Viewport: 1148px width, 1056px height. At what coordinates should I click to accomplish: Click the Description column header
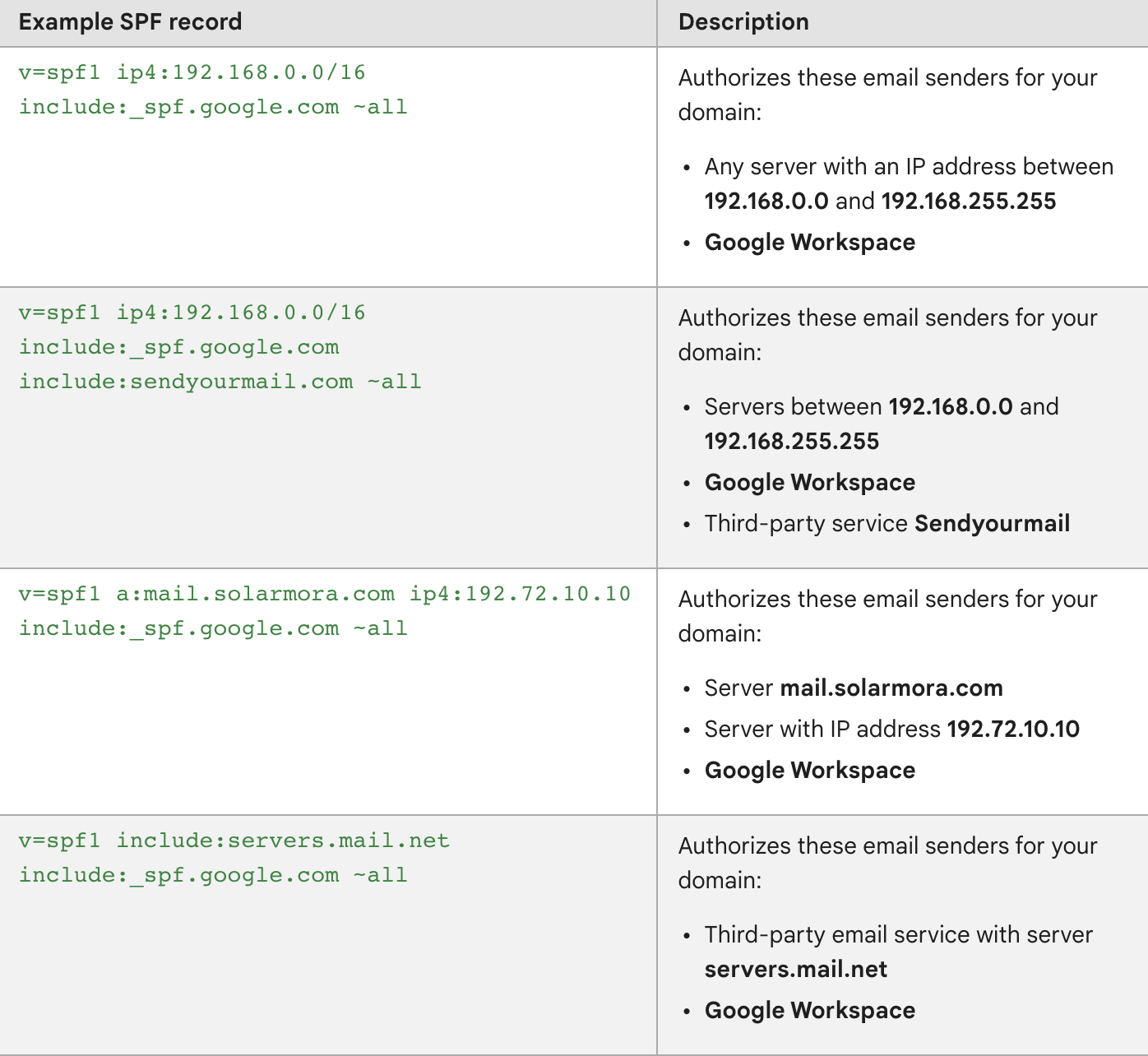point(743,22)
